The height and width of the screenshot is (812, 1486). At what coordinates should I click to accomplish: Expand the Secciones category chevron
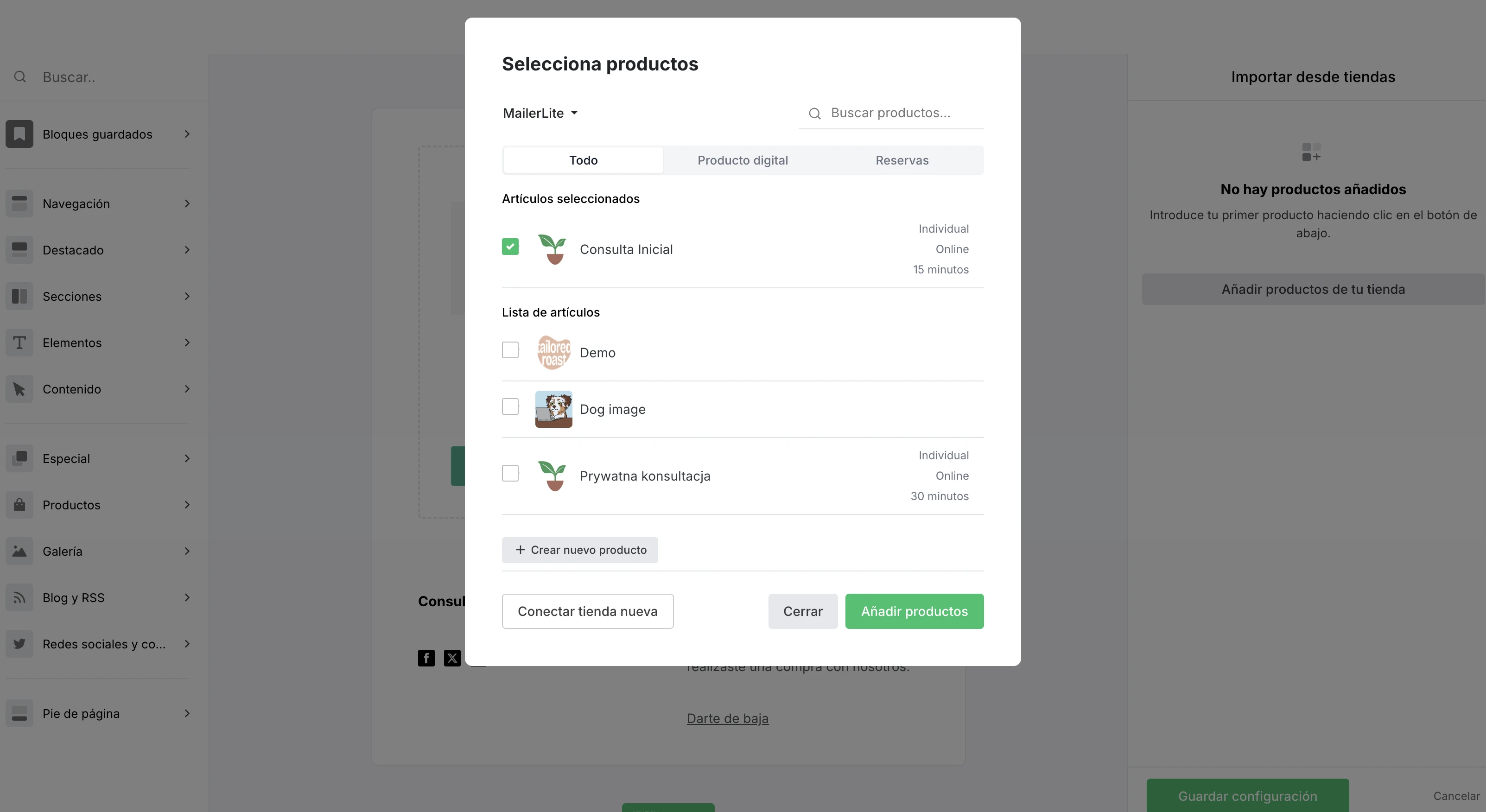click(187, 297)
